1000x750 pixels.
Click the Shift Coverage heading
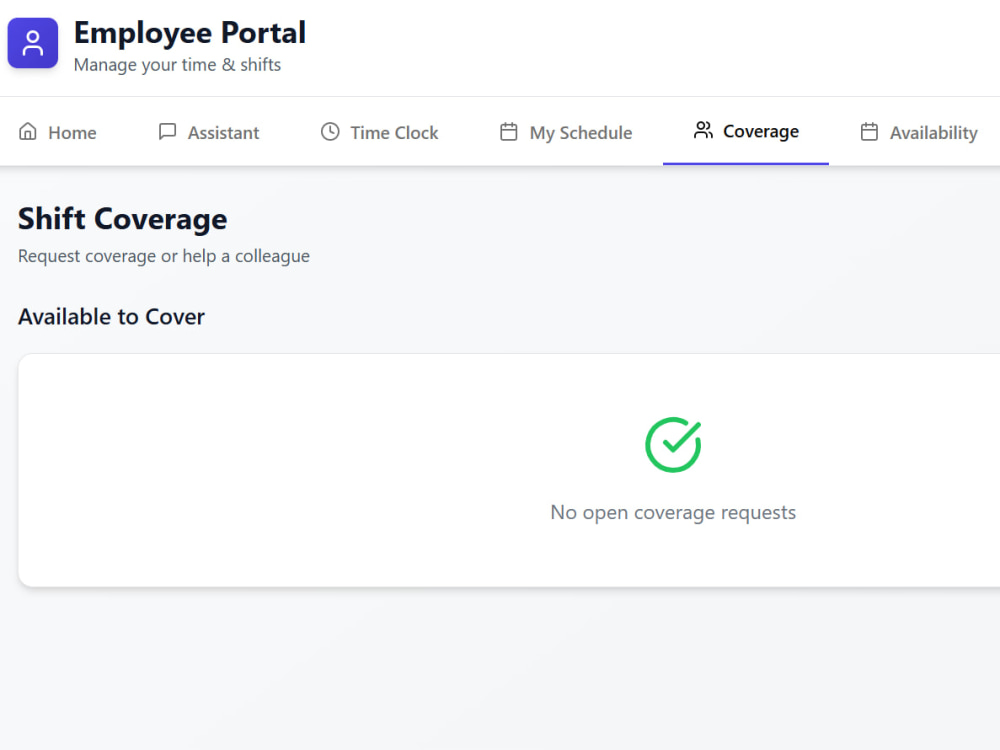coord(122,219)
